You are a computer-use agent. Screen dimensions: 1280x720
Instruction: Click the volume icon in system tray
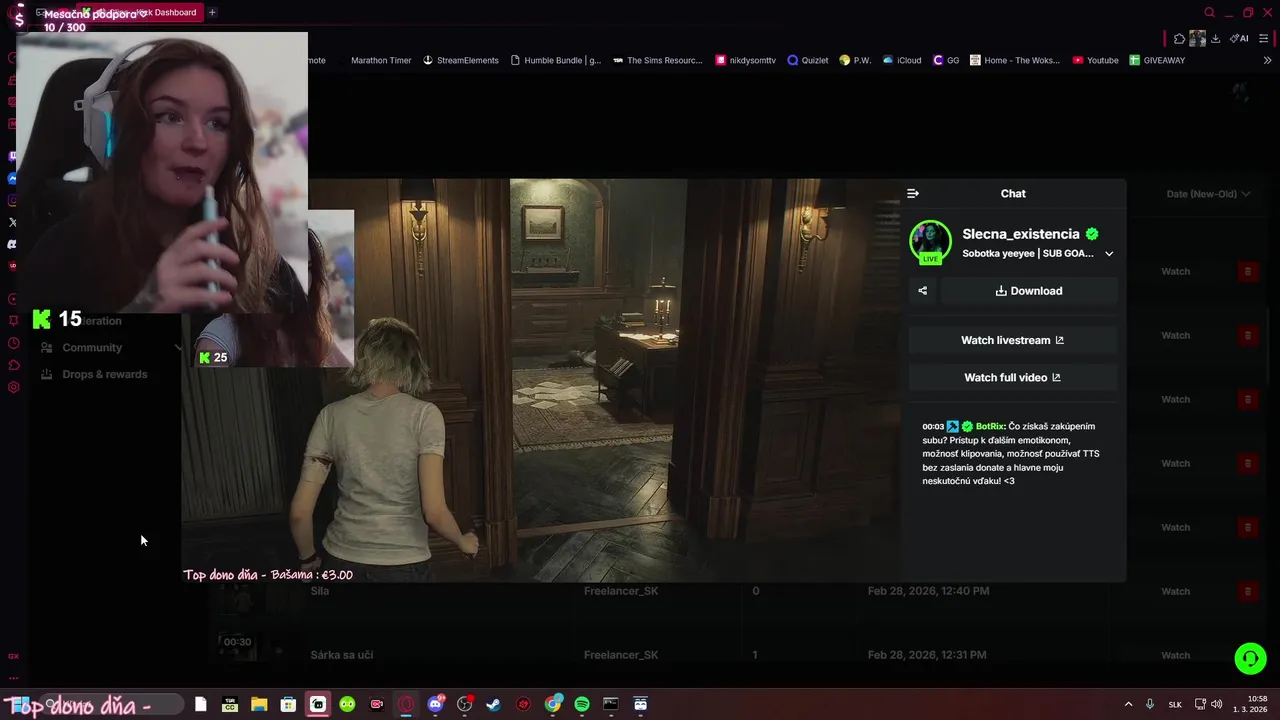(1217, 704)
